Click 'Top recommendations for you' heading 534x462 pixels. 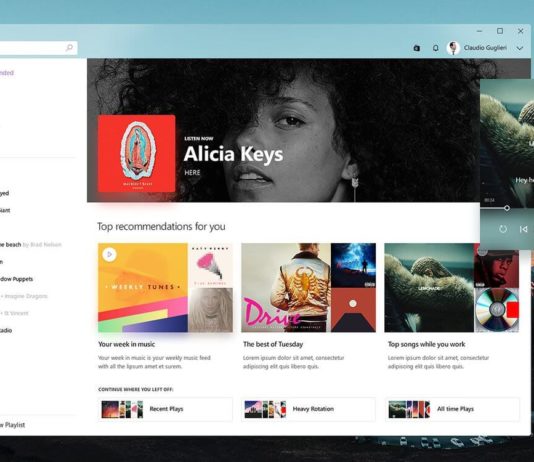pyautogui.click(x=161, y=226)
